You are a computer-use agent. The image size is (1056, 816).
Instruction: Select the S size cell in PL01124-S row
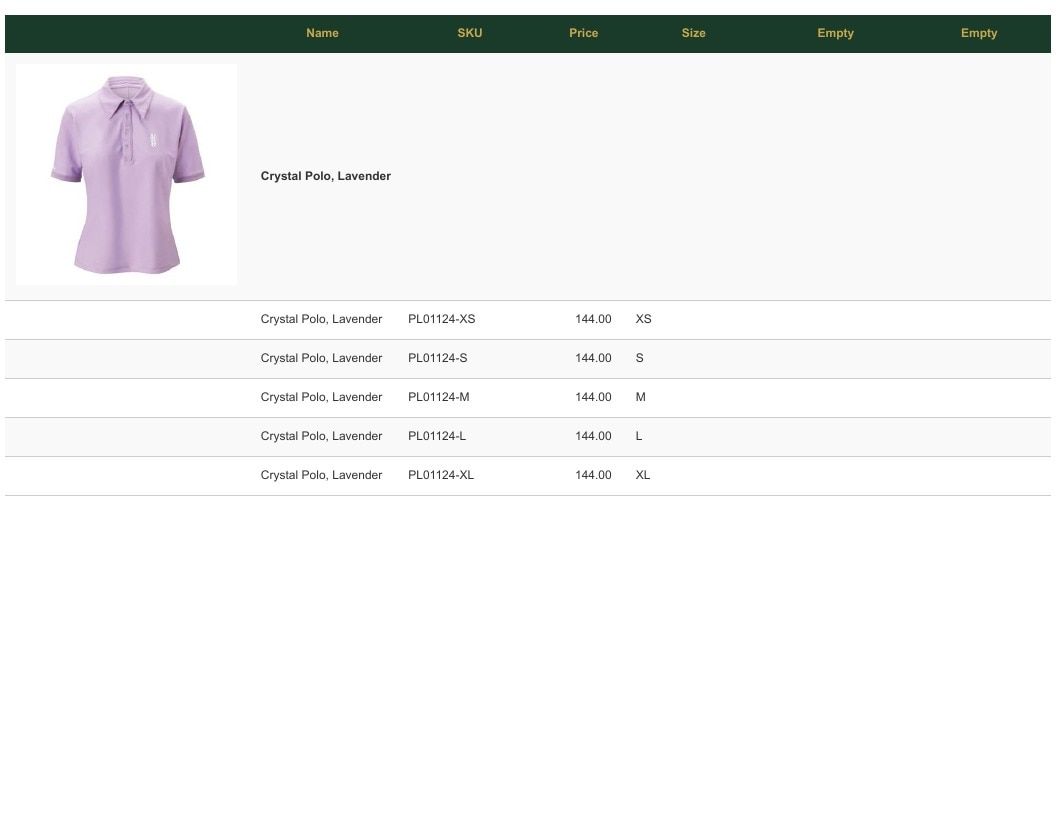pyautogui.click(x=639, y=358)
